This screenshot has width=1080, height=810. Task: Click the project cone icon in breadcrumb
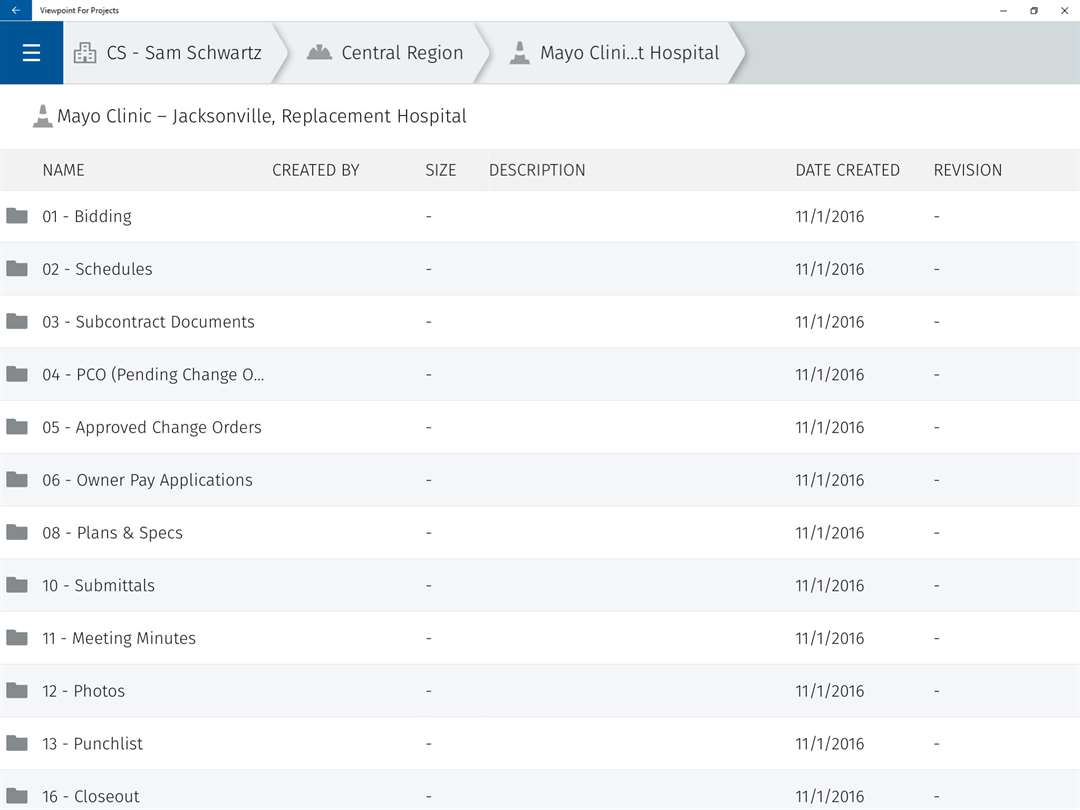pyautogui.click(x=519, y=52)
